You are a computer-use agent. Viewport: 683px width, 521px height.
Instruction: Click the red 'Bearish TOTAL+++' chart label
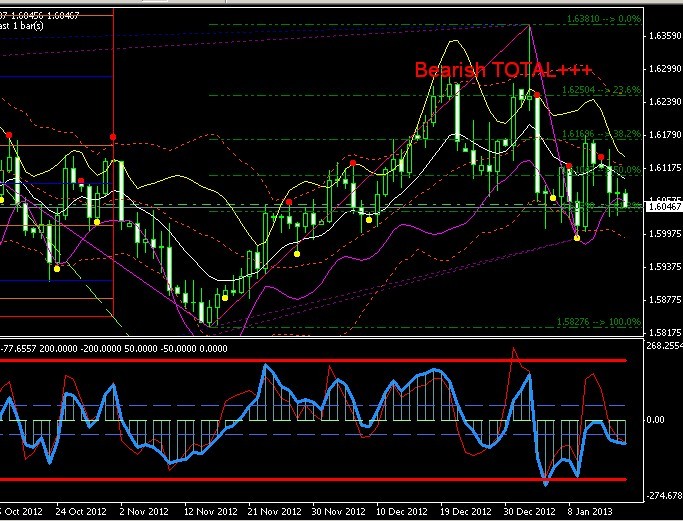(504, 70)
